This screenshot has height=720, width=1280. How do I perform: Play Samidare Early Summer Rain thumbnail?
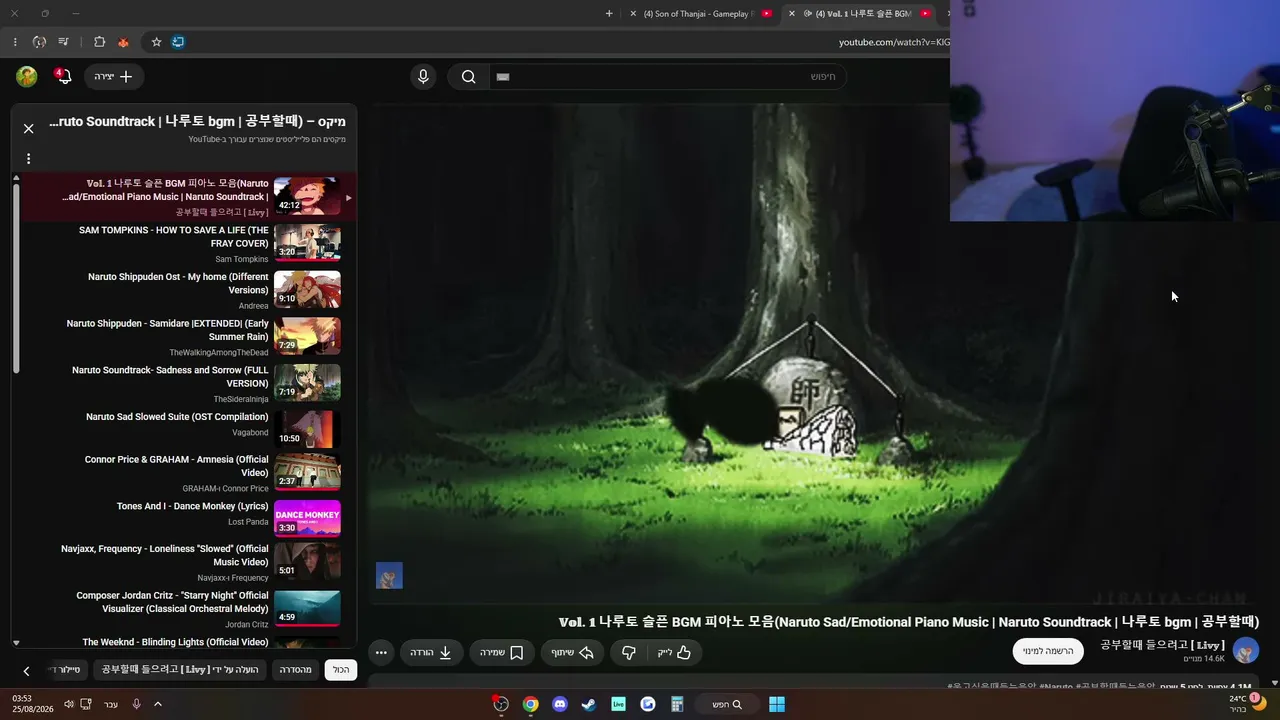(x=307, y=336)
